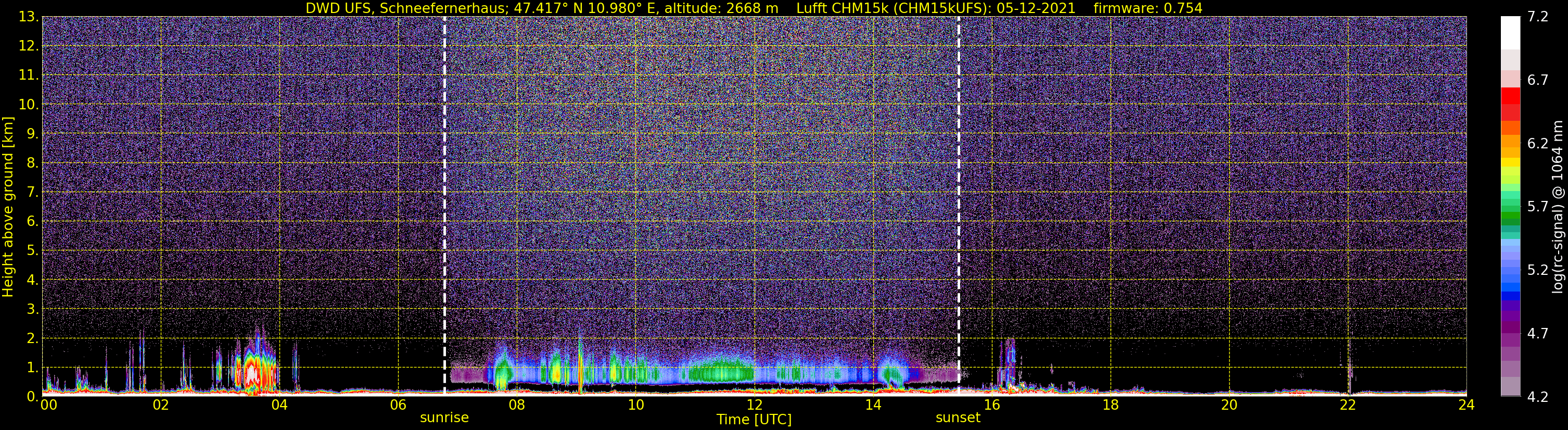Click the '2.' height axis tick label

(x=32, y=338)
